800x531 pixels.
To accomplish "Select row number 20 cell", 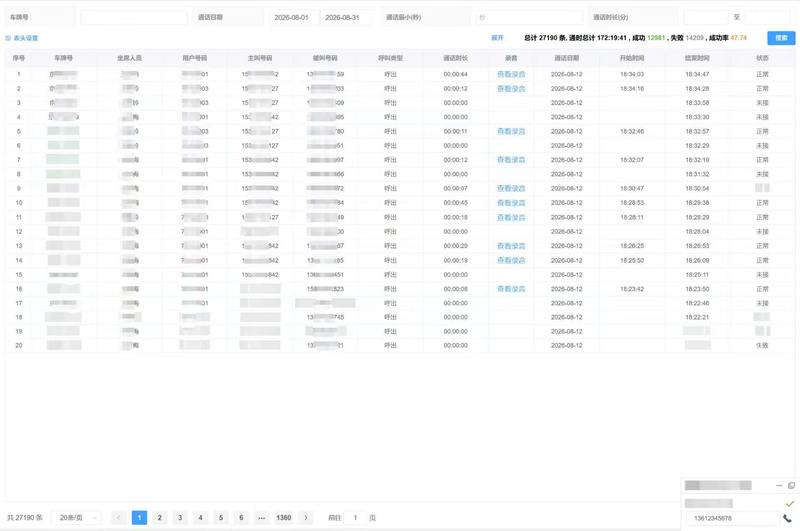I will coord(19,346).
